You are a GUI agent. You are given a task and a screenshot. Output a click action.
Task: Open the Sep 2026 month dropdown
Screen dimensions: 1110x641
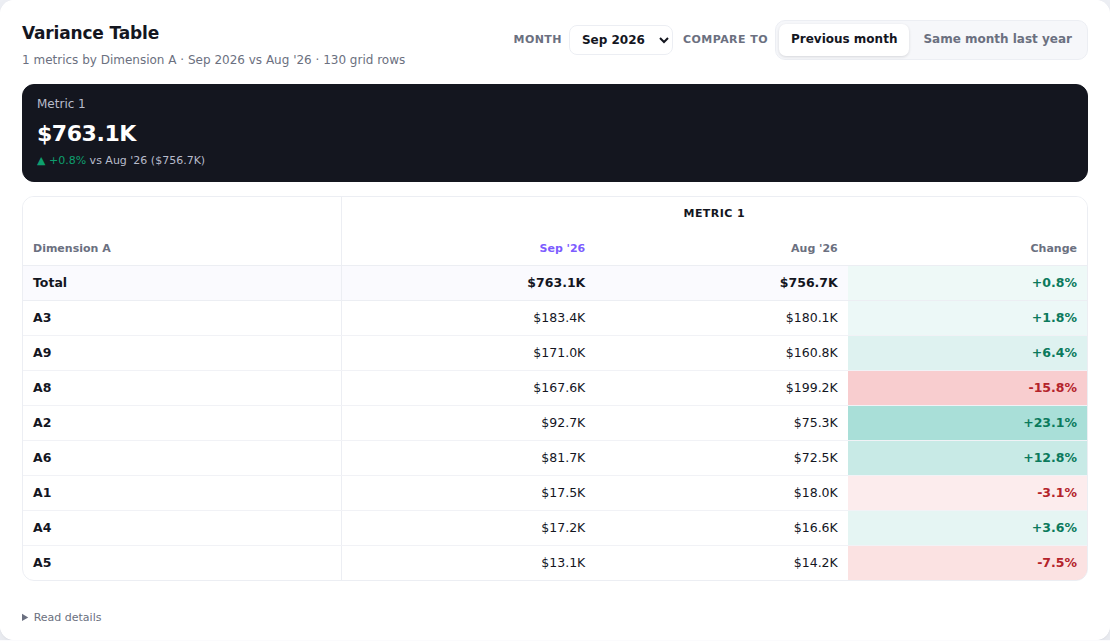pos(620,40)
